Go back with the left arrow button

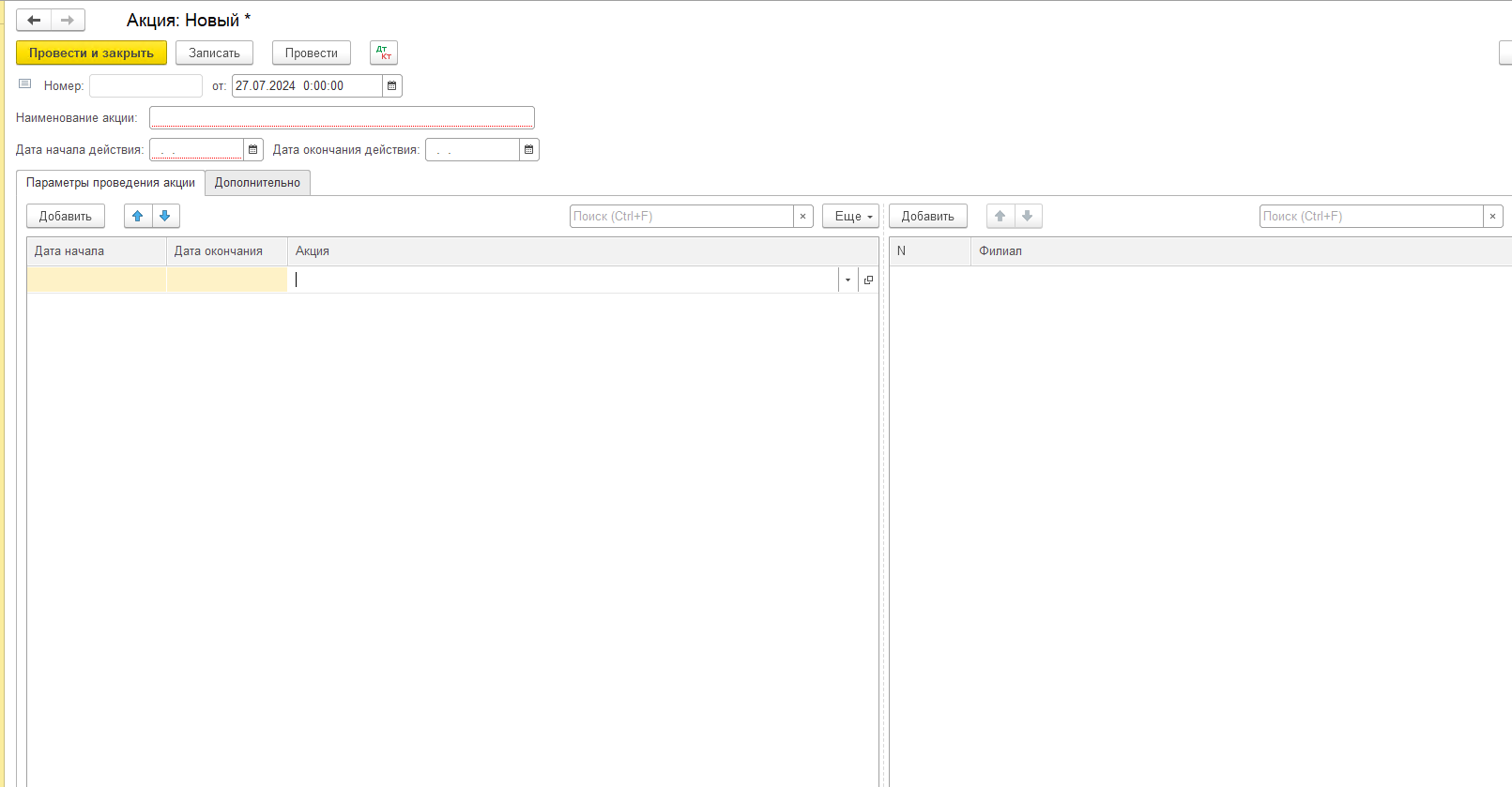tap(34, 20)
